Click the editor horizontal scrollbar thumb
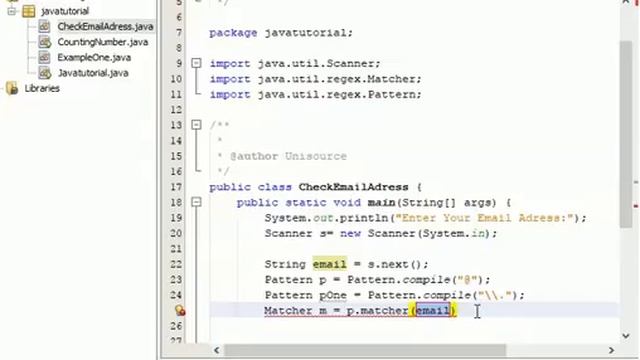 365,350
